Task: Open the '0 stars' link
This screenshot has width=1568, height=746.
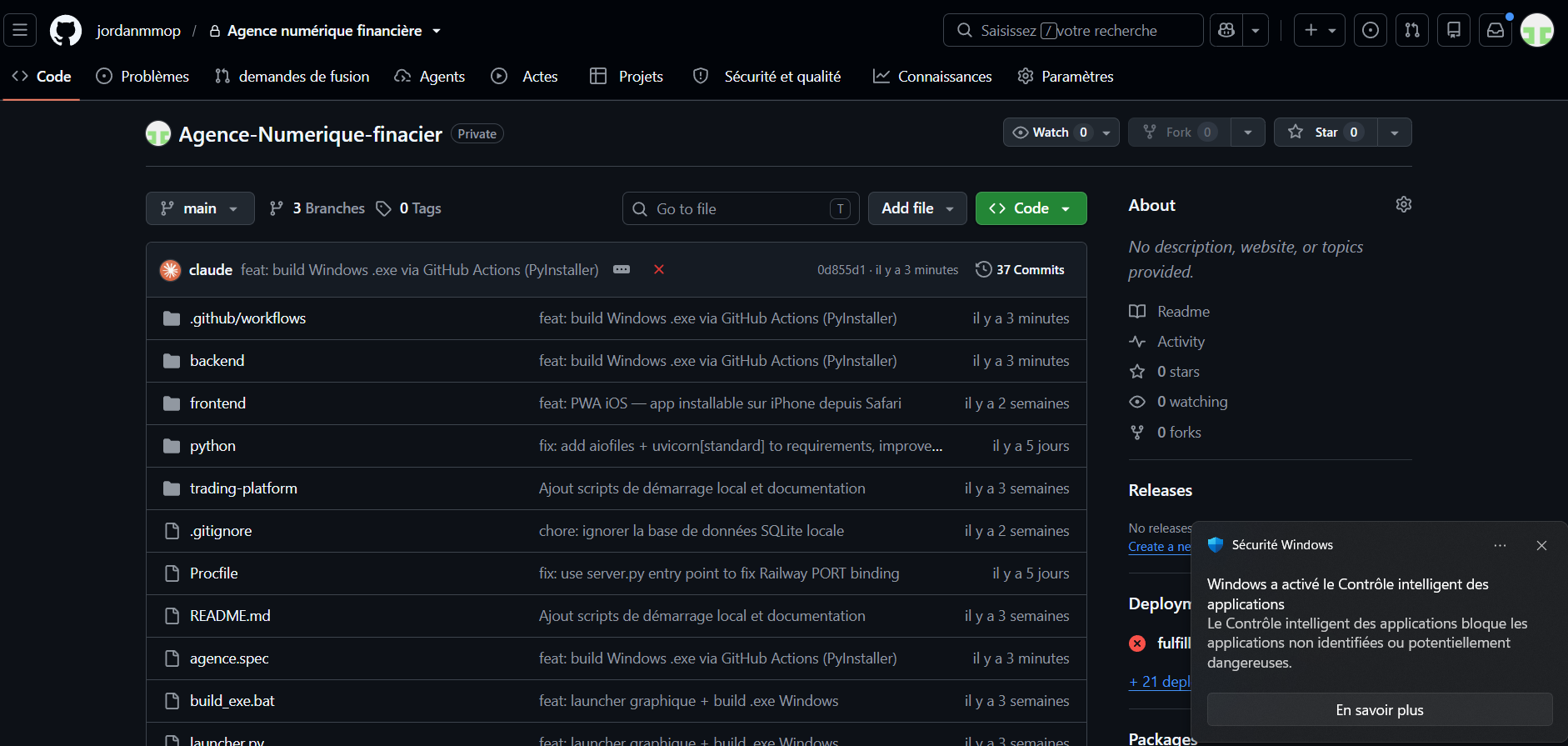Action: click(x=1164, y=372)
